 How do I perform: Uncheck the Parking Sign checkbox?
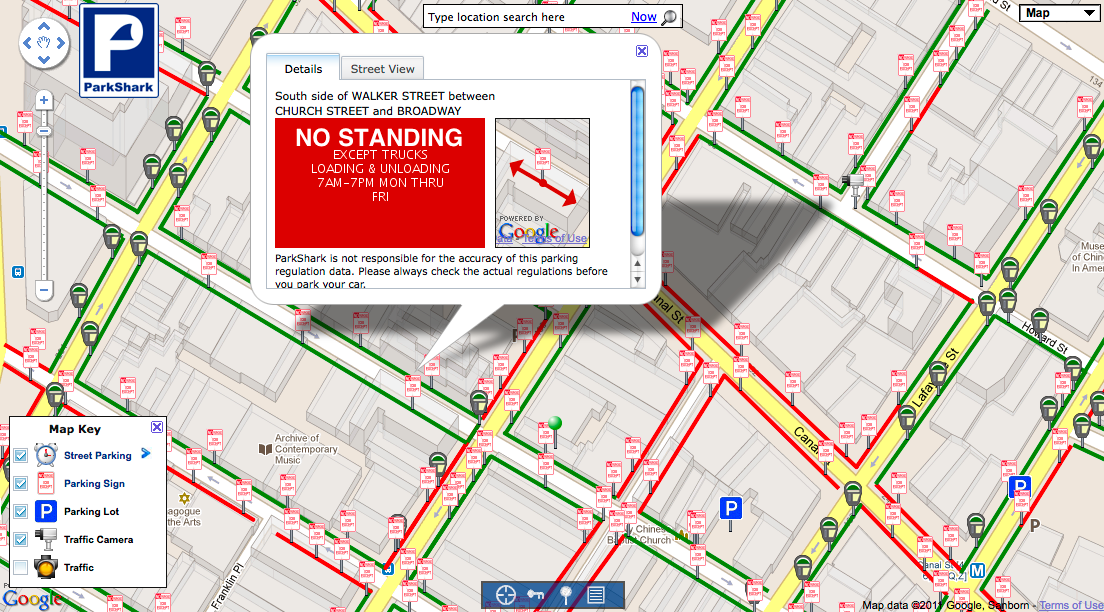tap(20, 484)
